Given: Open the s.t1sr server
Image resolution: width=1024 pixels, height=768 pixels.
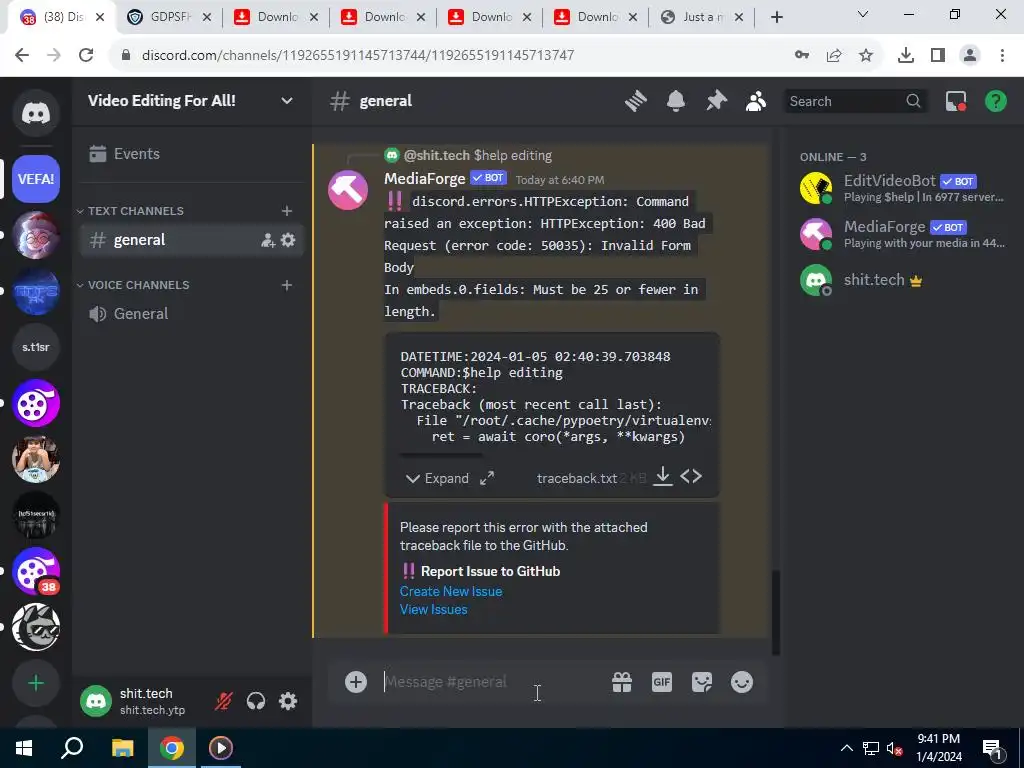Looking at the screenshot, I should point(36,347).
